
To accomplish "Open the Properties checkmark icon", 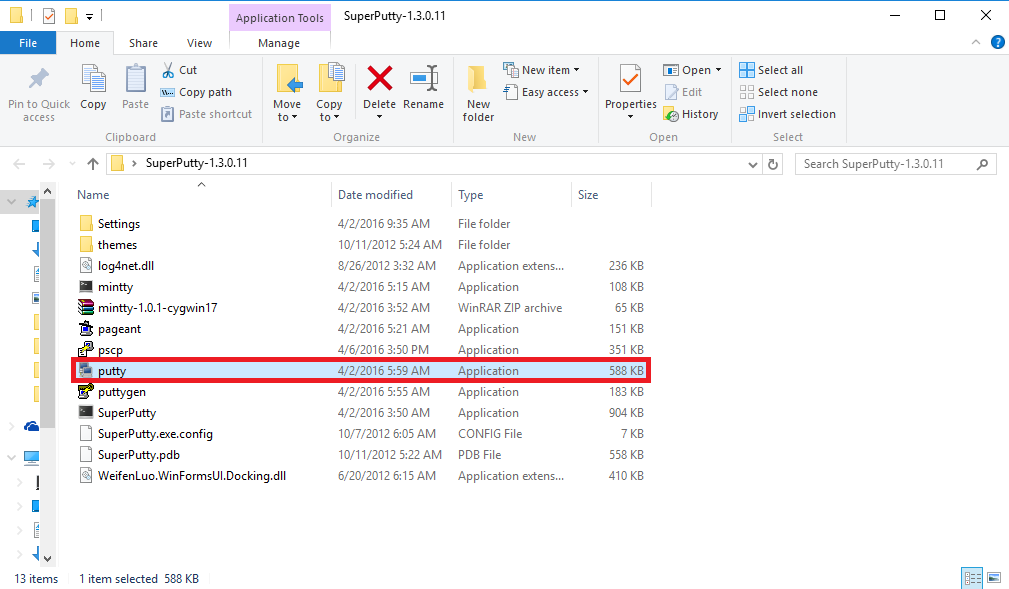I will tap(630, 79).
